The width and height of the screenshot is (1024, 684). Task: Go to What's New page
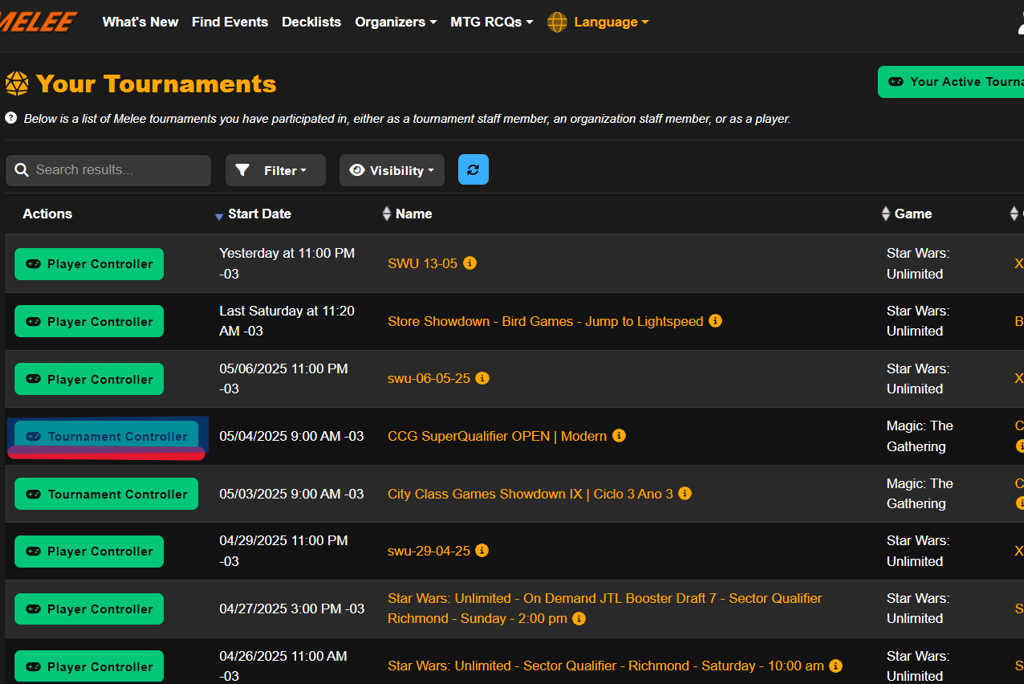(140, 22)
